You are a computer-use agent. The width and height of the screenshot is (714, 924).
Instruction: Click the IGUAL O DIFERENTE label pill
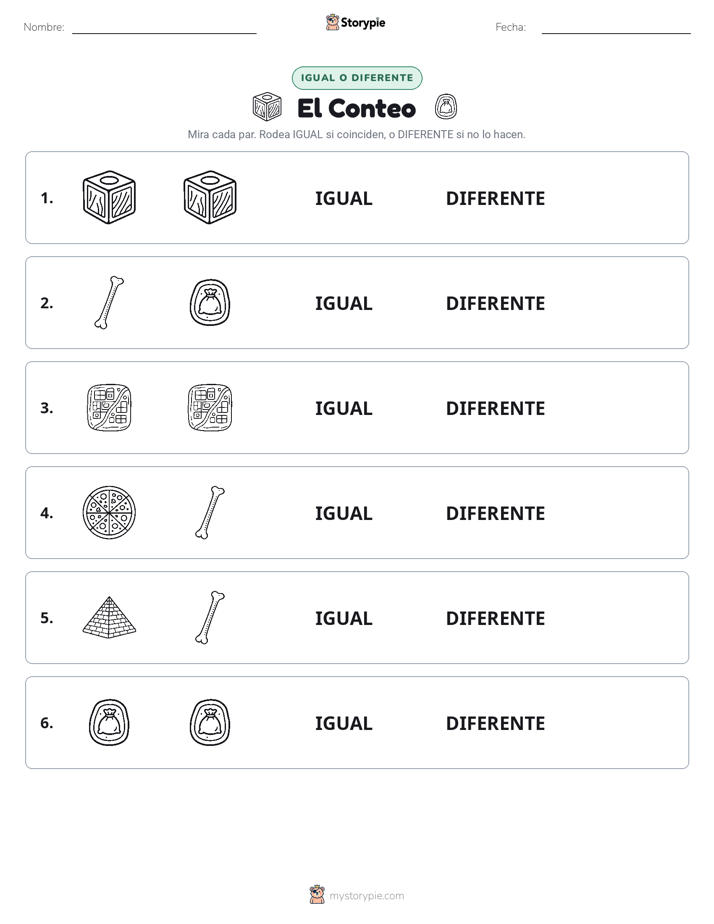[x=357, y=78]
